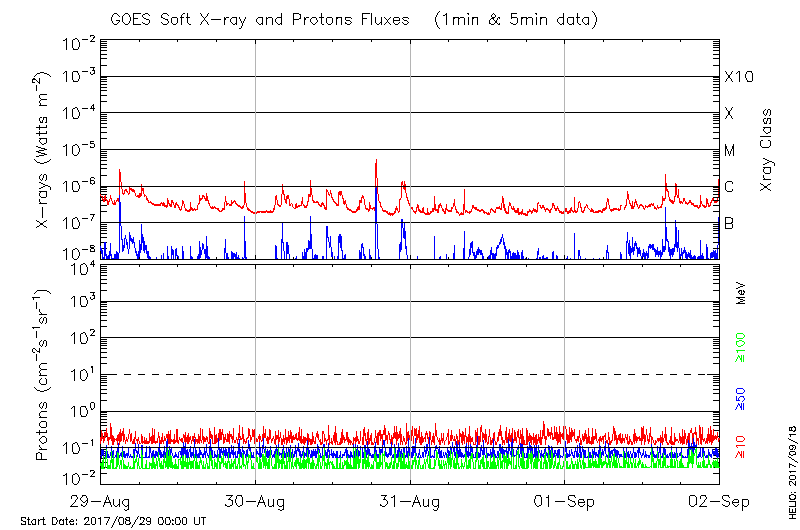This screenshot has height=530, width=800.
Task: Click the "Xray Class" right-axis label
Action: pyautogui.click(x=767, y=150)
